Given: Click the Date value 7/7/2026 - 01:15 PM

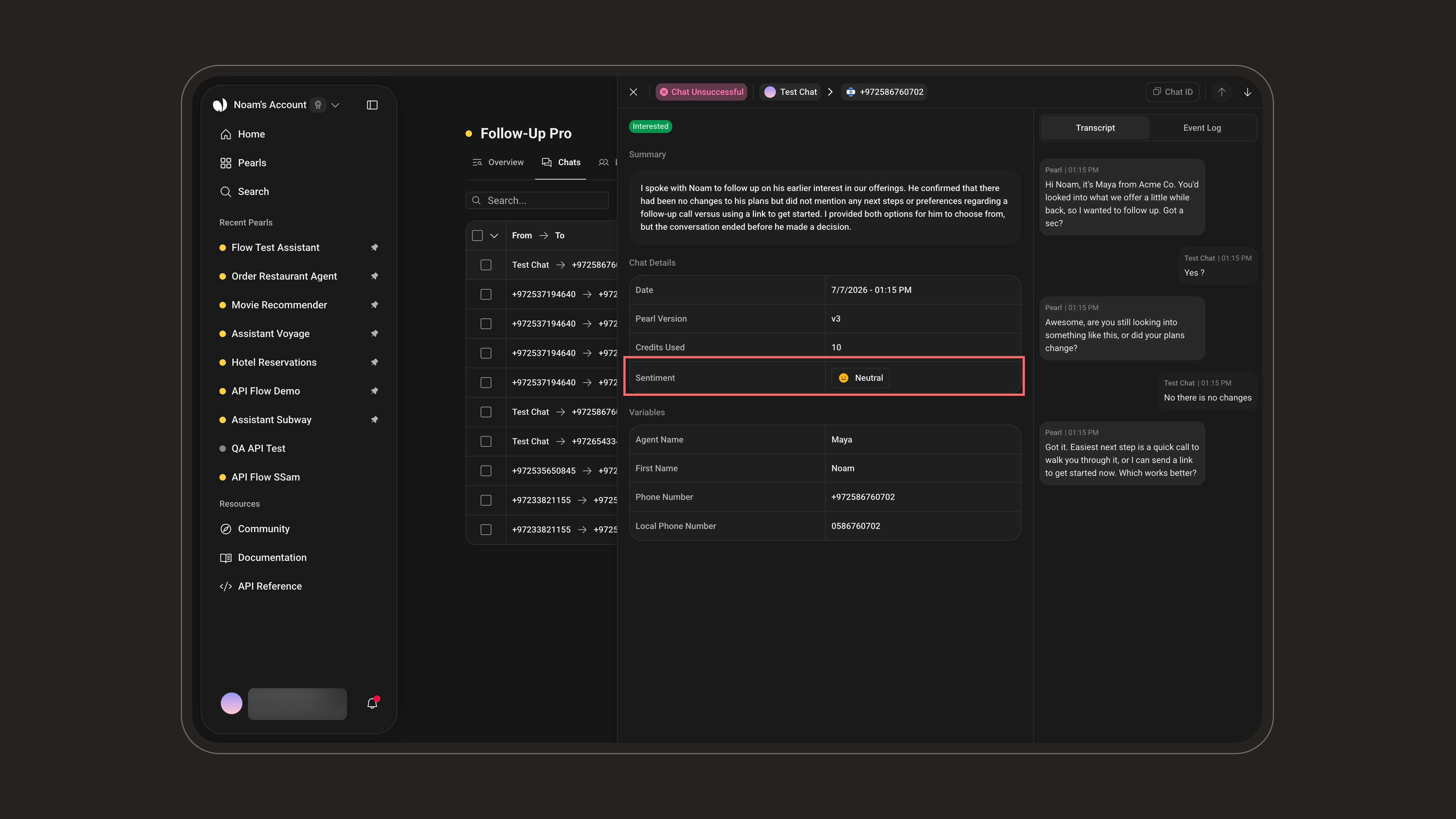Looking at the screenshot, I should (871, 290).
